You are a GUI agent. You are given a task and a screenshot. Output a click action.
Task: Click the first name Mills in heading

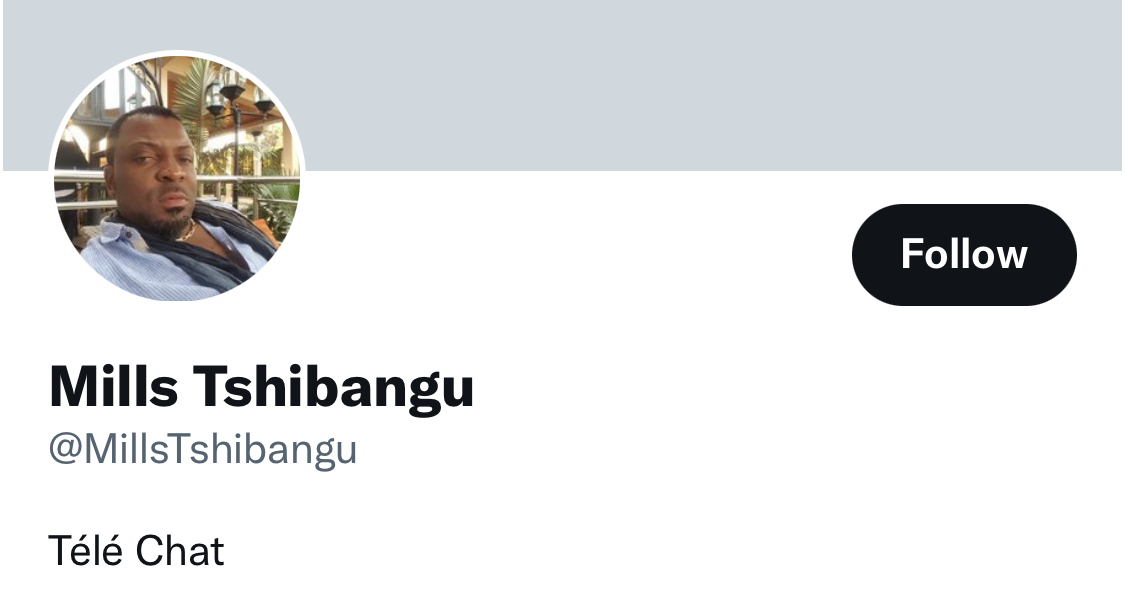click(x=113, y=385)
